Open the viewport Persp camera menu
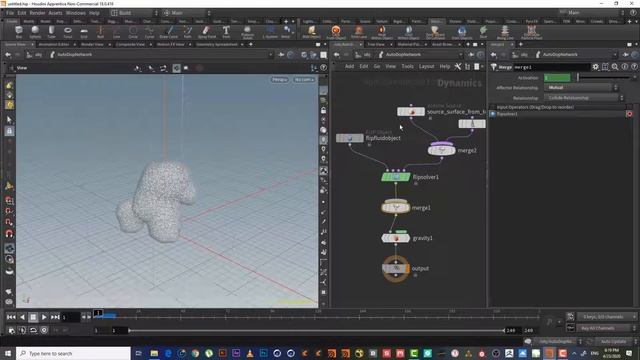 (x=280, y=80)
